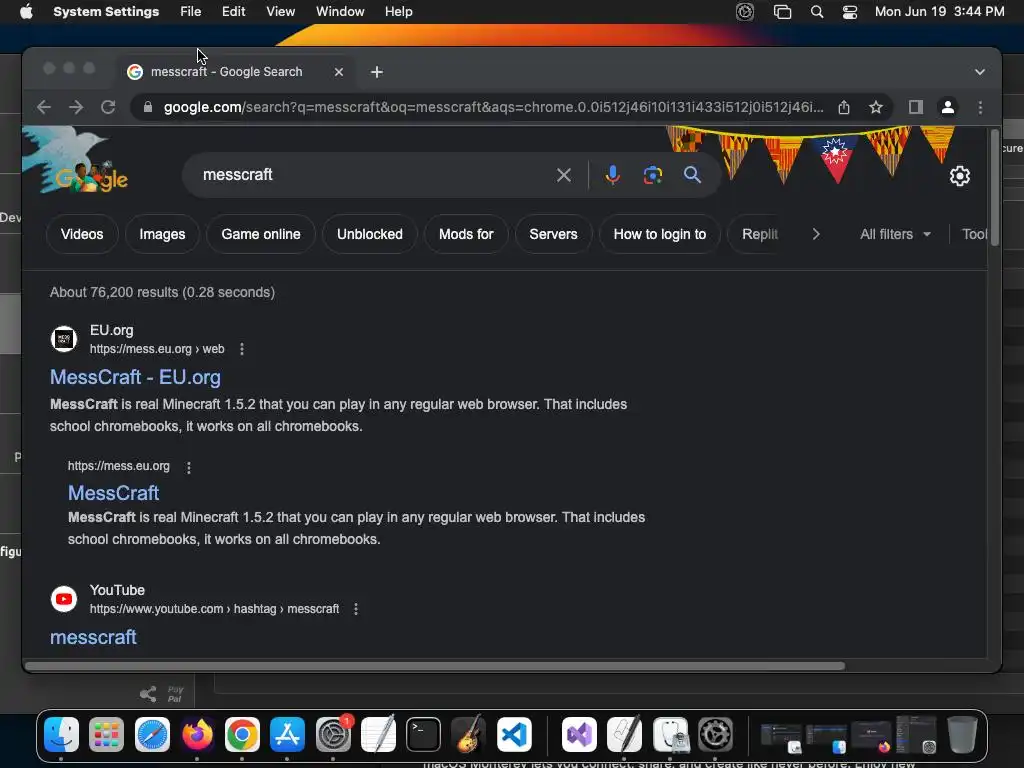Screen dimensions: 1024x768
Task: Start voice search with the microphone
Action: 613,175
